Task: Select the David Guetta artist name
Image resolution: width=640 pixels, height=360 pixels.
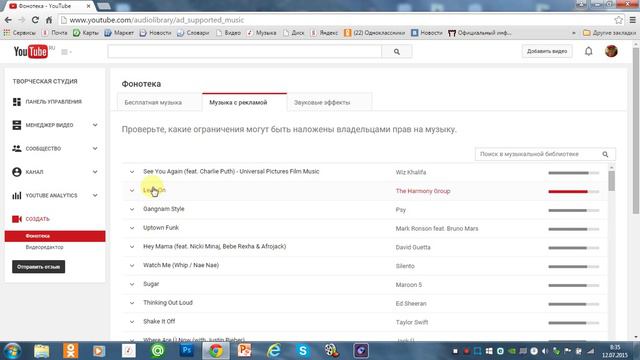Action: 413,247
